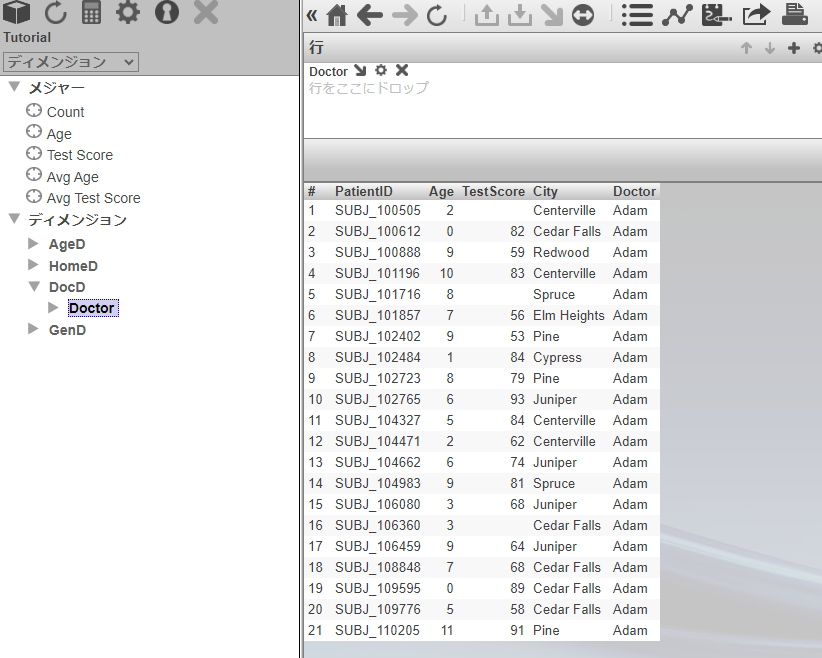Click the GenD dimension label
The height and width of the screenshot is (658, 822).
(x=67, y=330)
